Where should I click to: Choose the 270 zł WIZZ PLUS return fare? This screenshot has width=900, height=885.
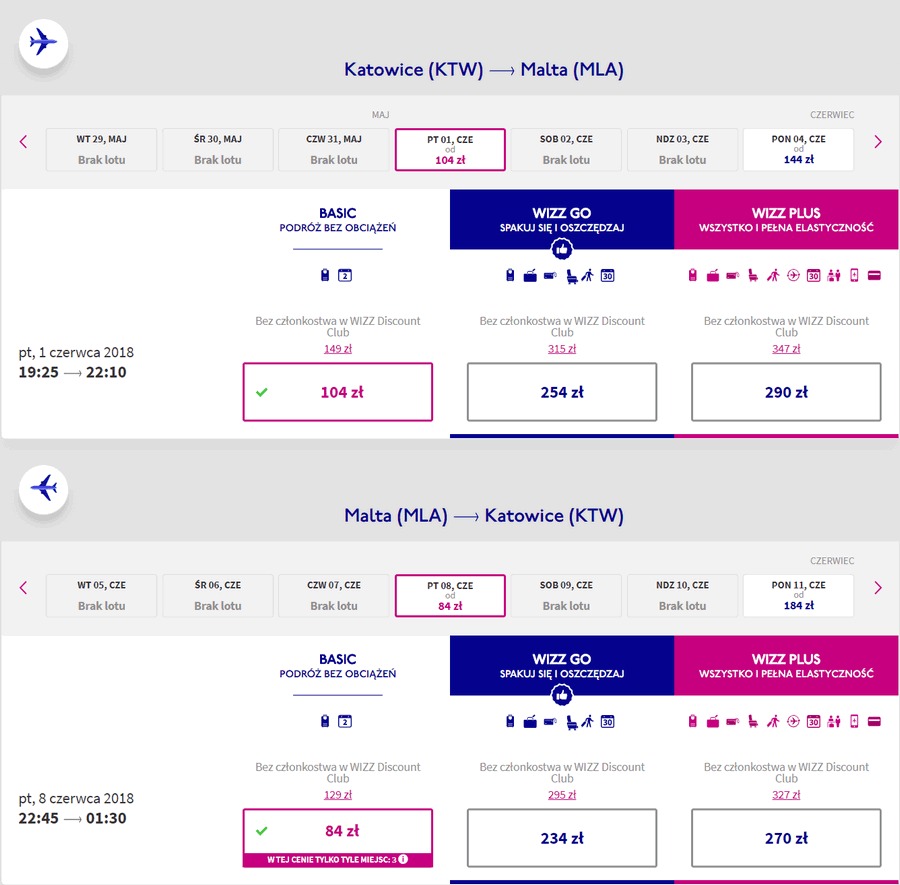tap(786, 838)
